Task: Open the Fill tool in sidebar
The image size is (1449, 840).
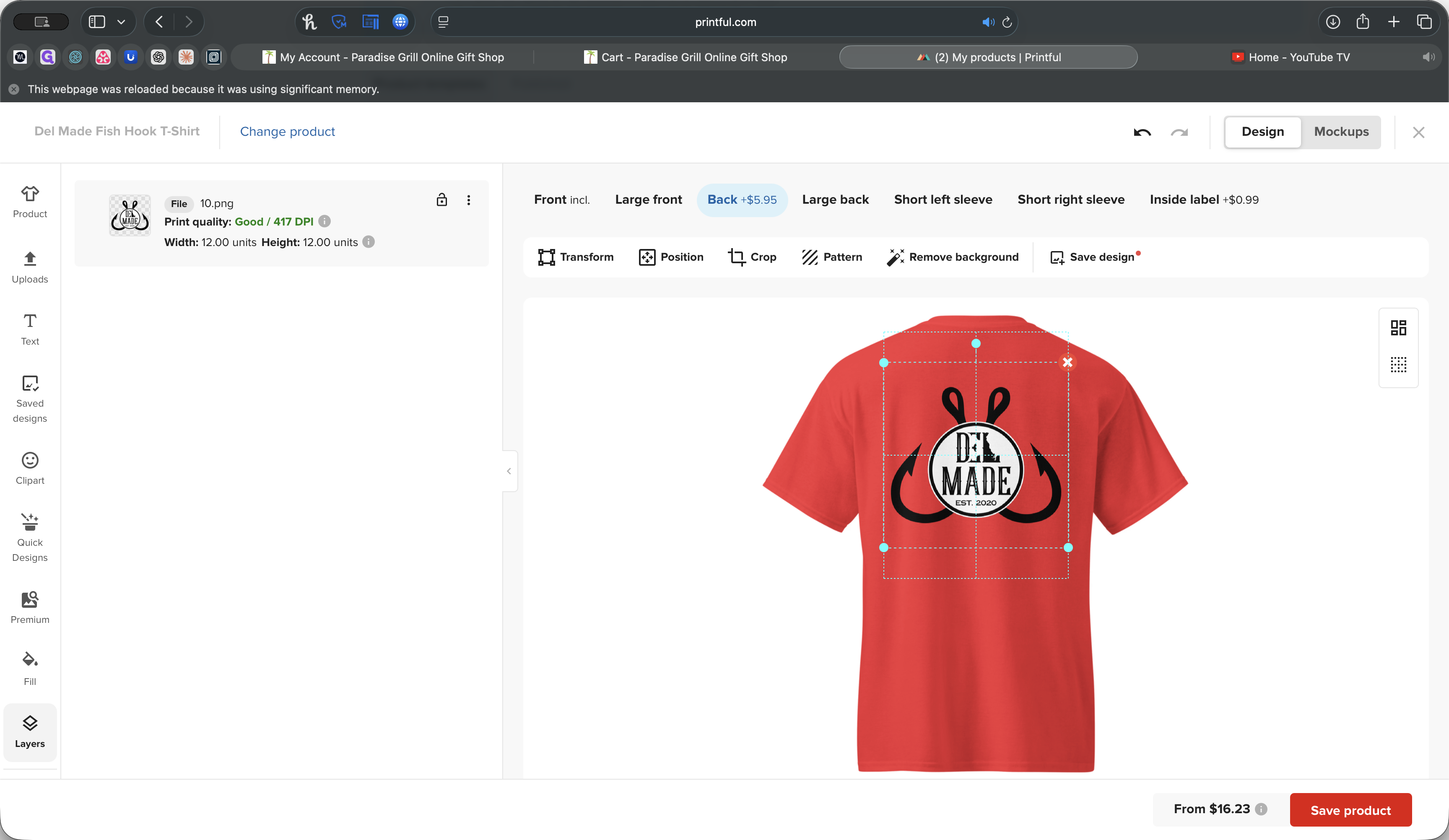Action: [x=30, y=668]
